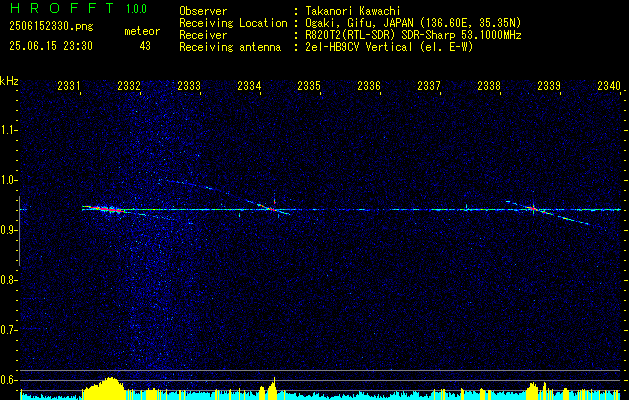Viewport: 629px width, 400px height.
Task: Click the kHz axis unit label
Action: pos(9,81)
